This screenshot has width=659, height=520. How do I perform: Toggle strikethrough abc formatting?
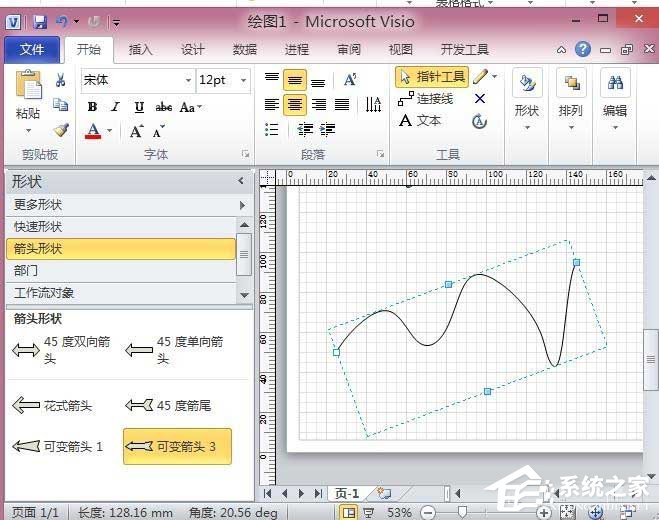click(x=163, y=107)
